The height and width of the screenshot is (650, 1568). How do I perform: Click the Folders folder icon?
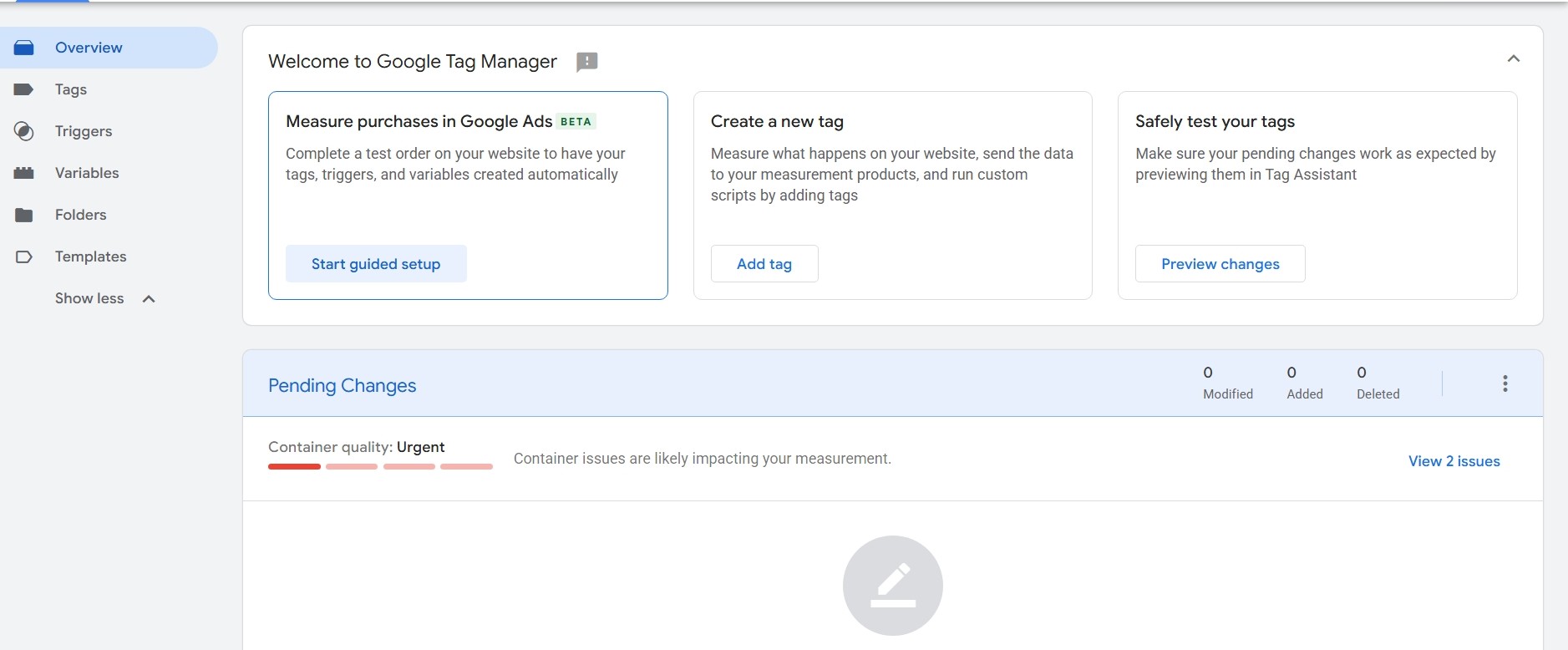24,215
